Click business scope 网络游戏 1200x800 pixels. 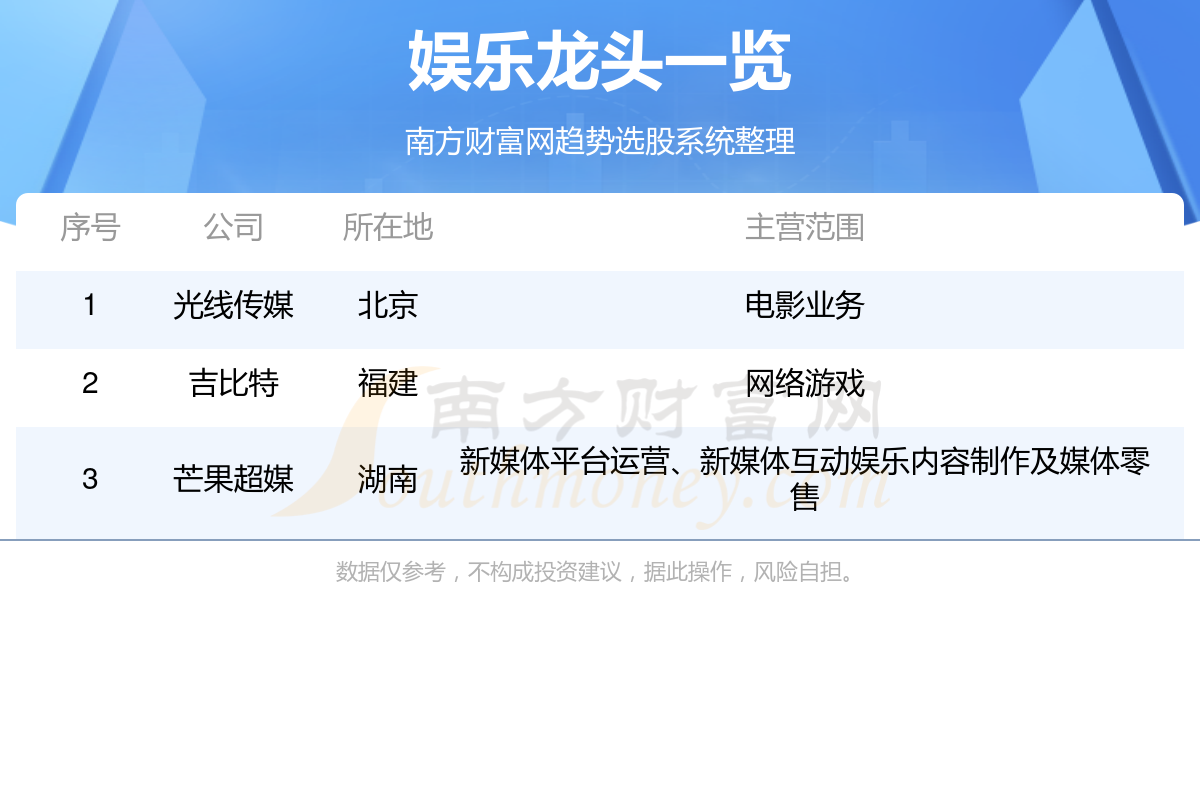click(x=805, y=383)
